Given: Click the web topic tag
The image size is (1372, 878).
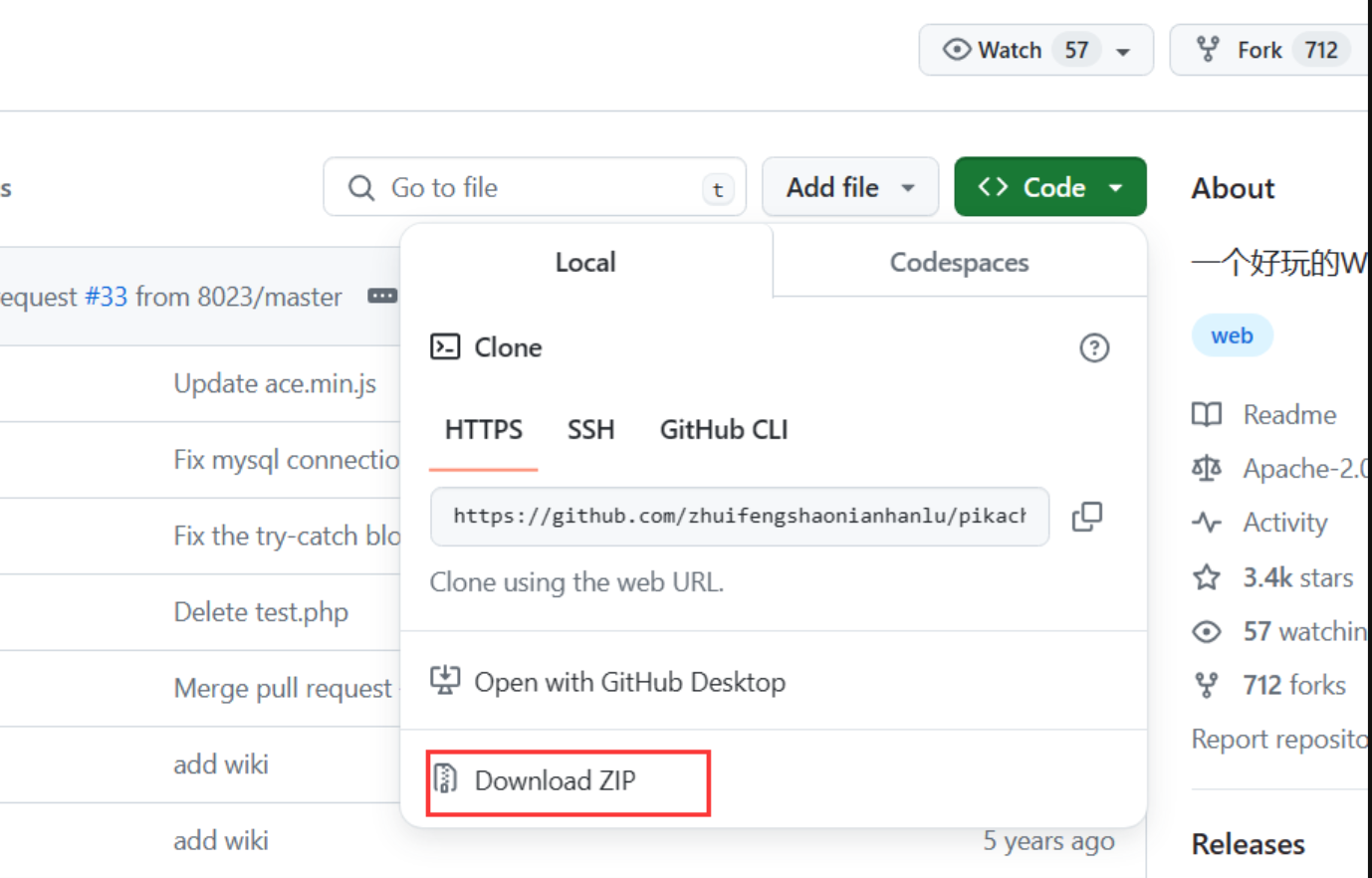Looking at the screenshot, I should pos(1232,335).
